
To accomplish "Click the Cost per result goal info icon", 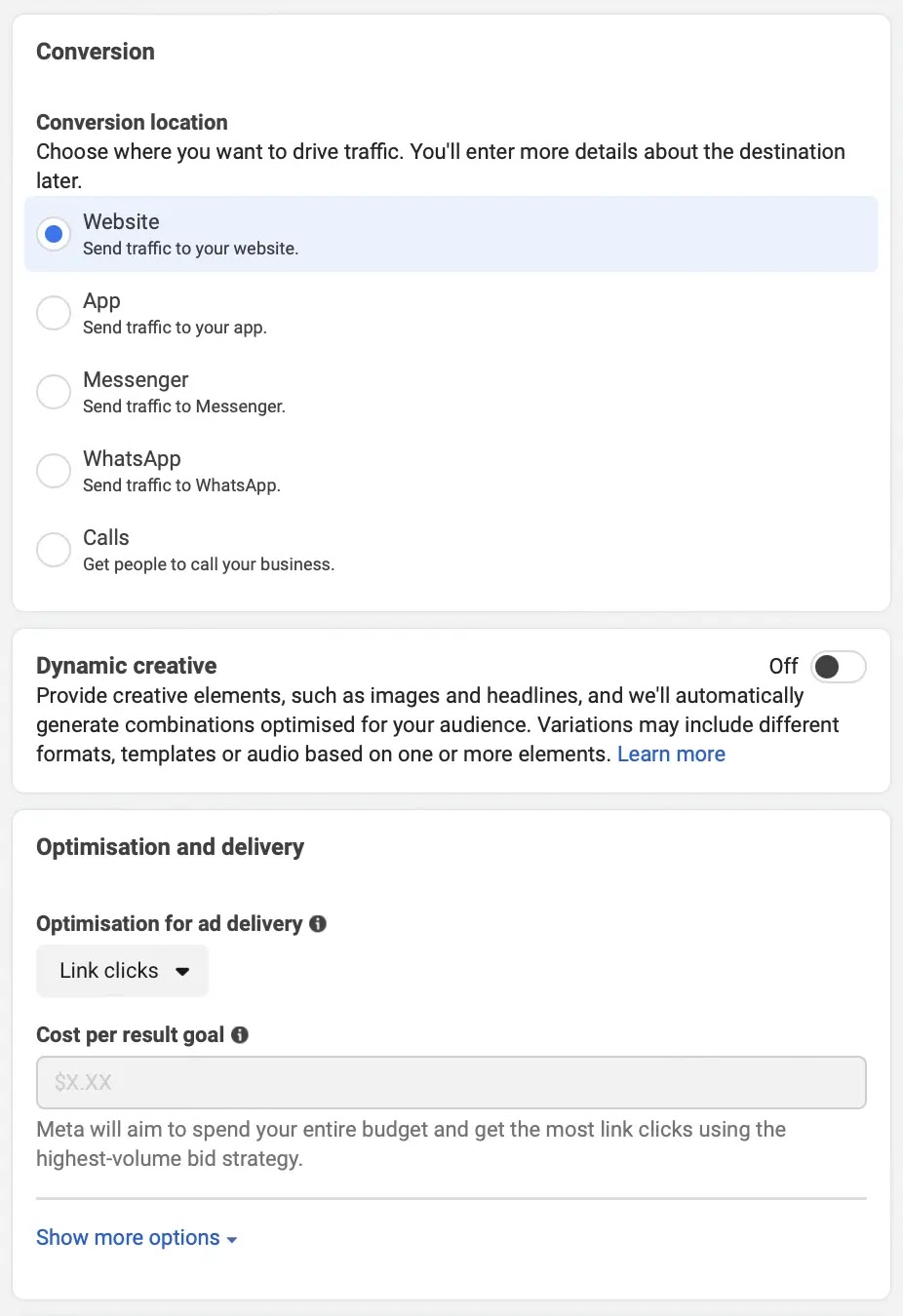I will 240,1035.
